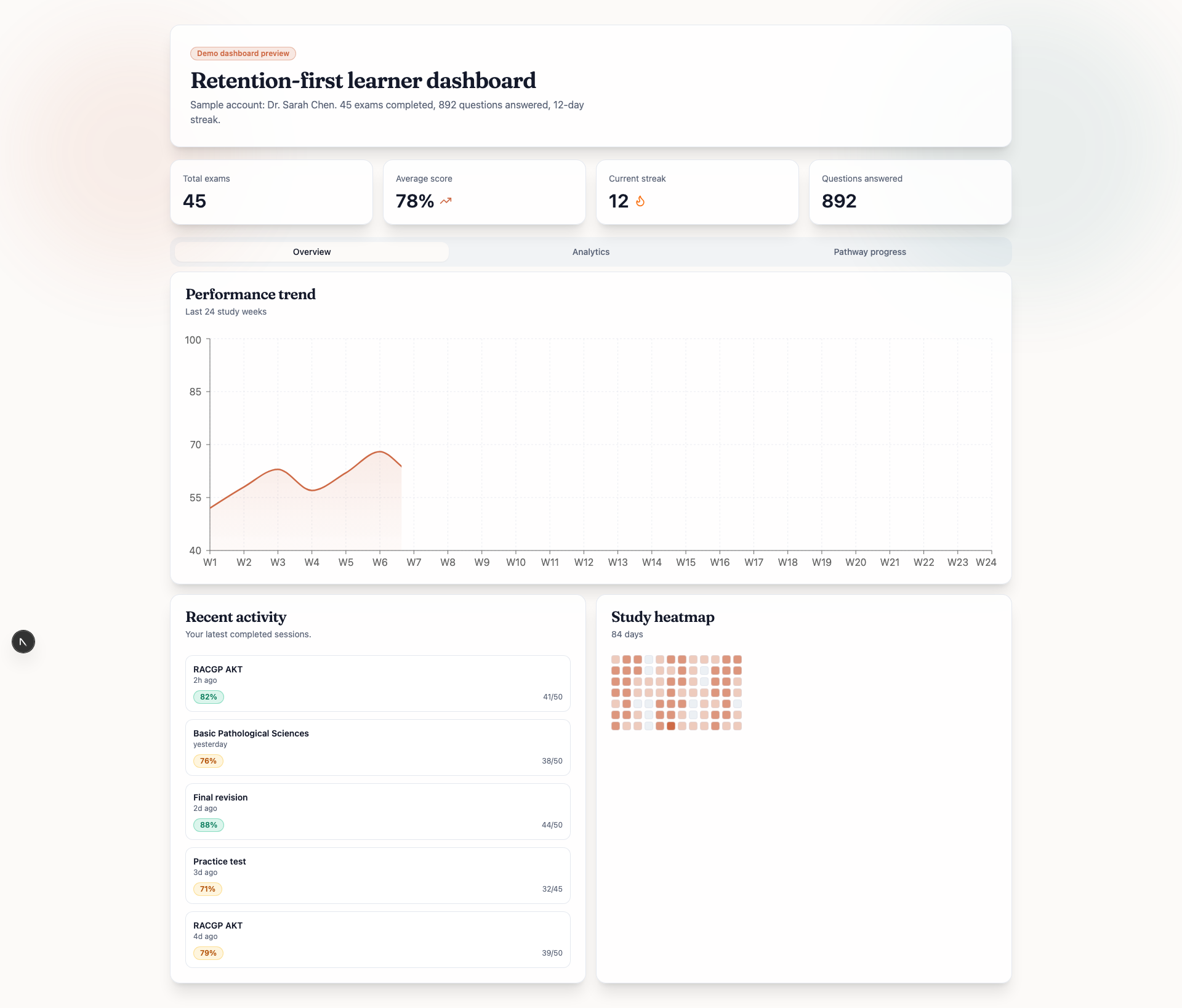Image resolution: width=1182 pixels, height=1008 pixels.
Task: Open the Total exams stat card
Action: [271, 192]
